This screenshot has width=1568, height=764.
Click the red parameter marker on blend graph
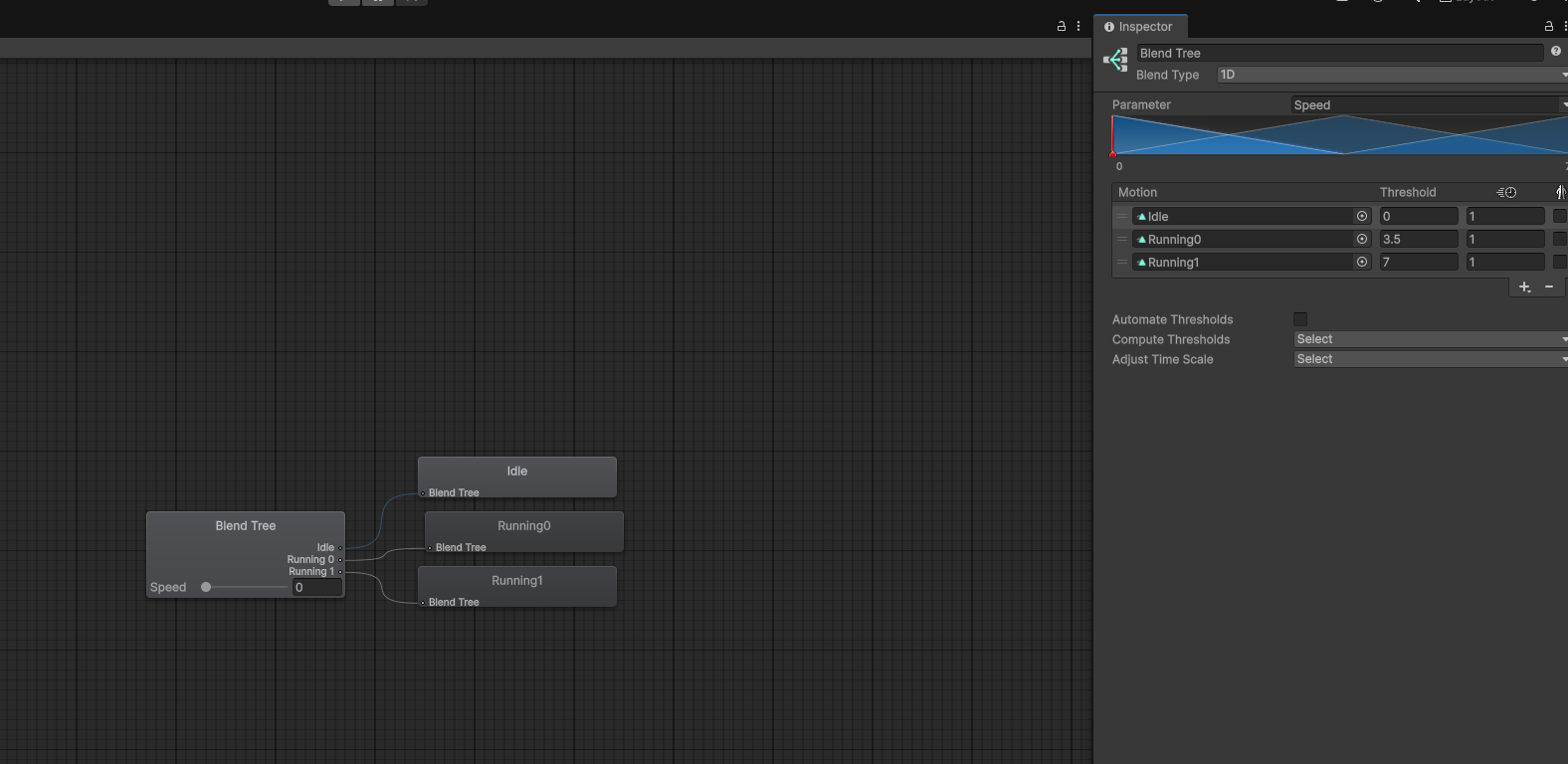click(1113, 152)
